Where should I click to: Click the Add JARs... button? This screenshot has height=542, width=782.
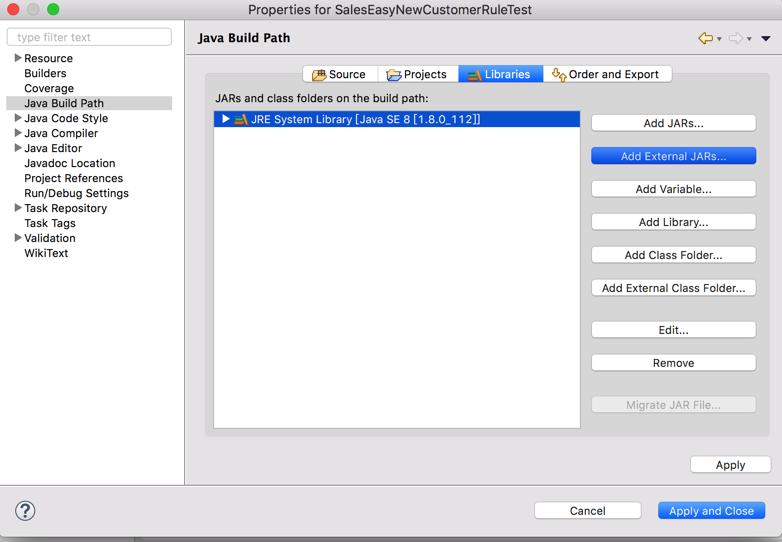(x=673, y=123)
